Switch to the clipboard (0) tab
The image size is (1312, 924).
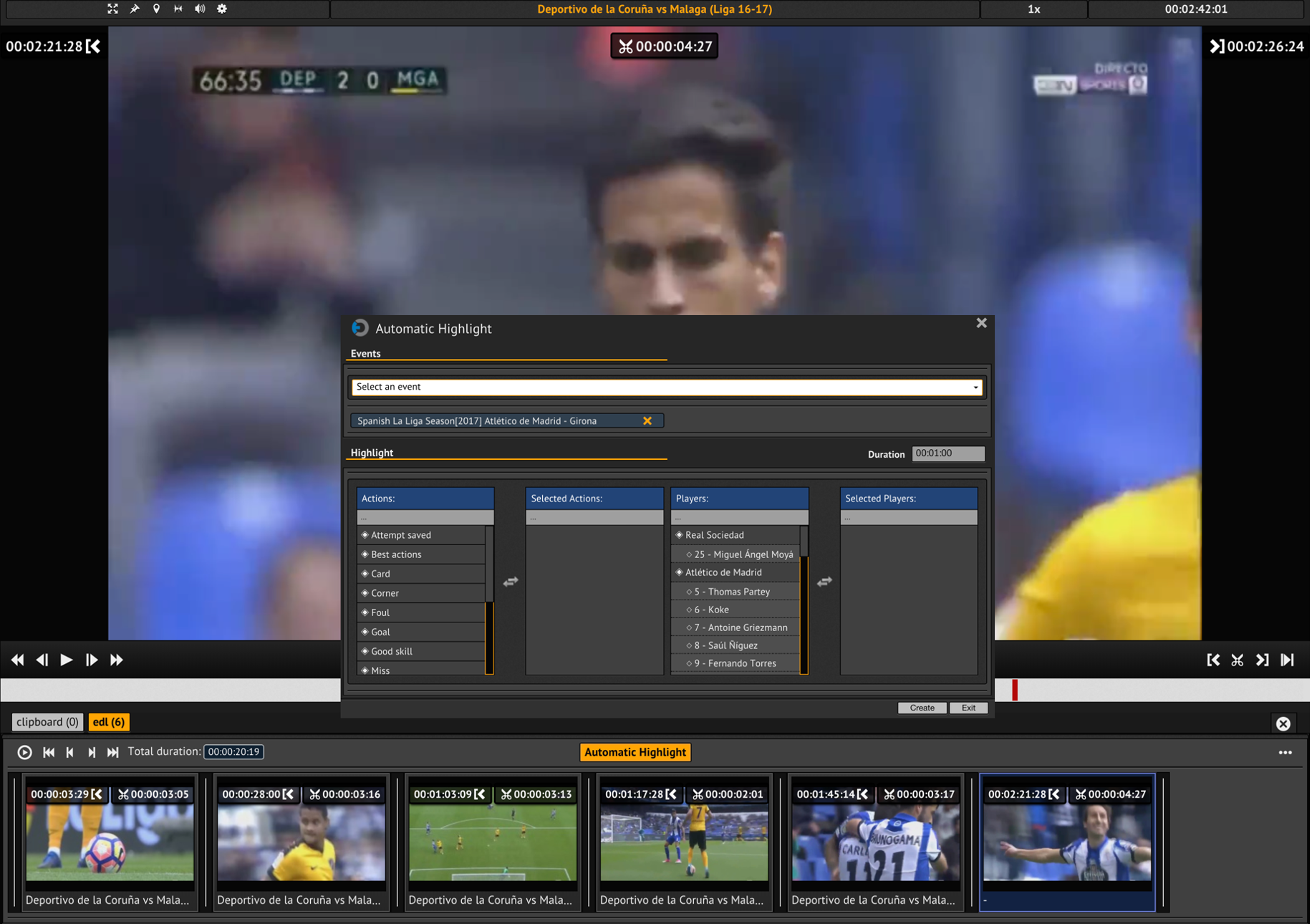[47, 722]
